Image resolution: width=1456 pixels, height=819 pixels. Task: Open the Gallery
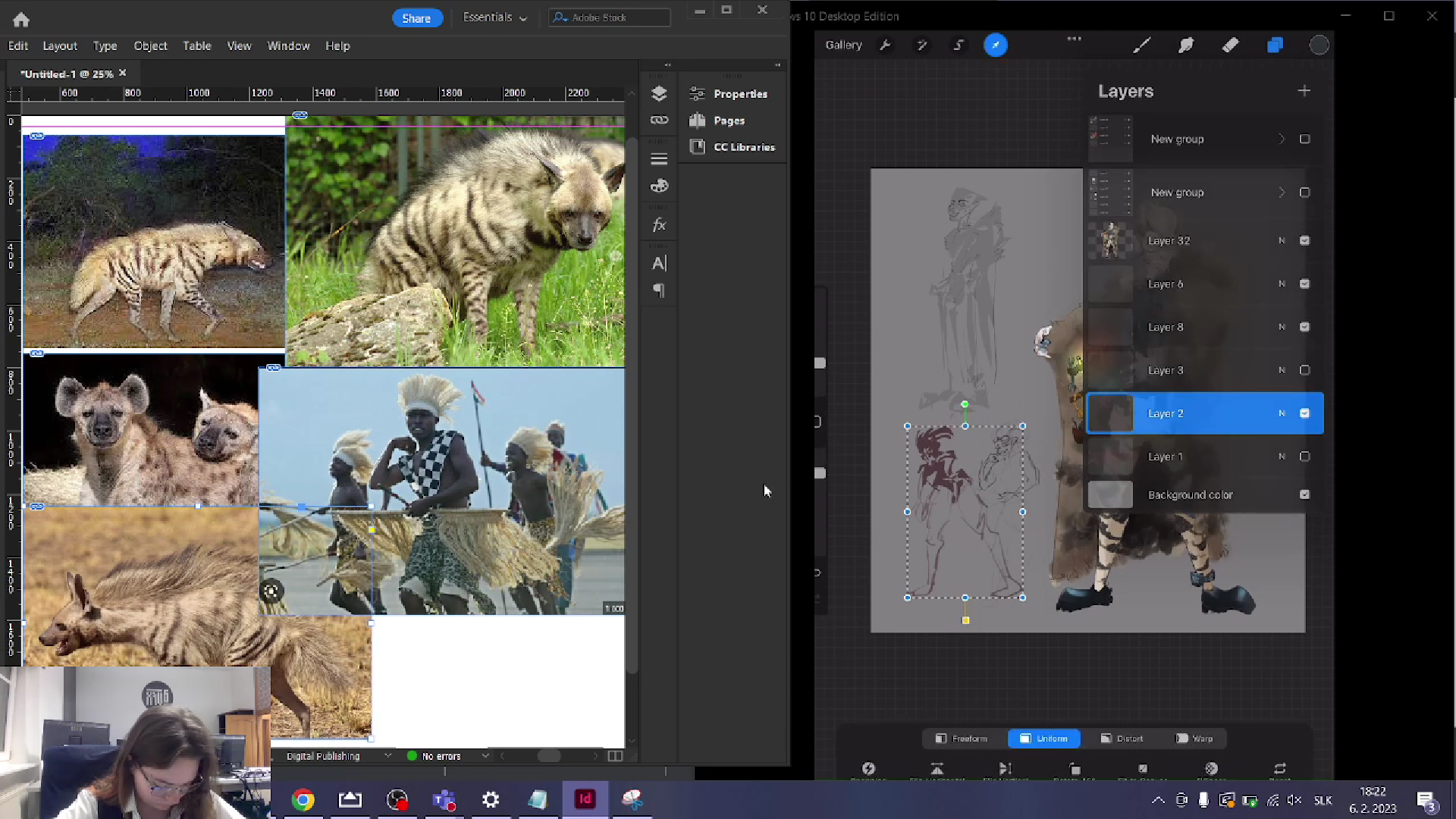coord(843,45)
